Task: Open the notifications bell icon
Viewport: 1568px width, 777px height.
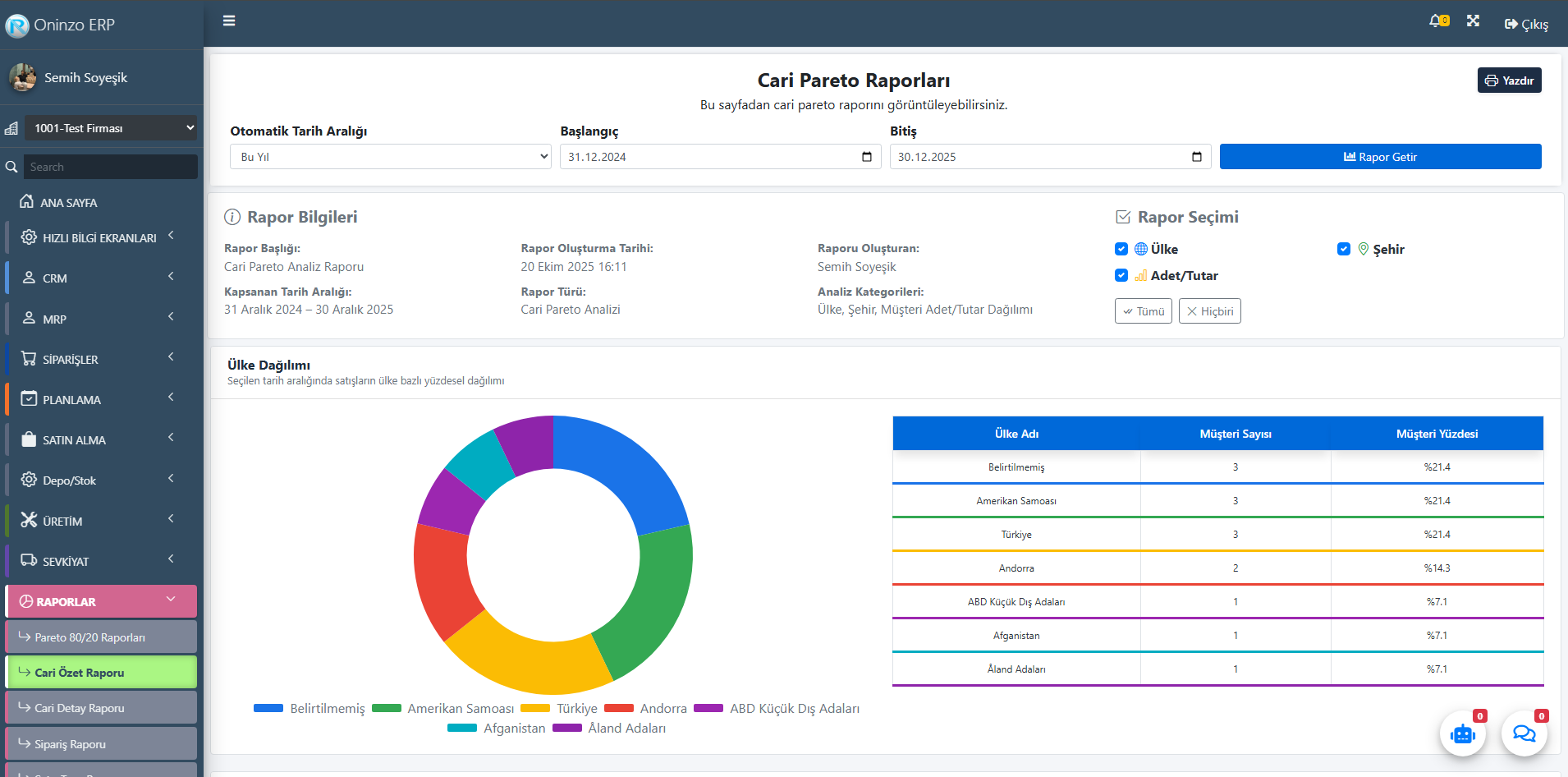Action: 1437,21
